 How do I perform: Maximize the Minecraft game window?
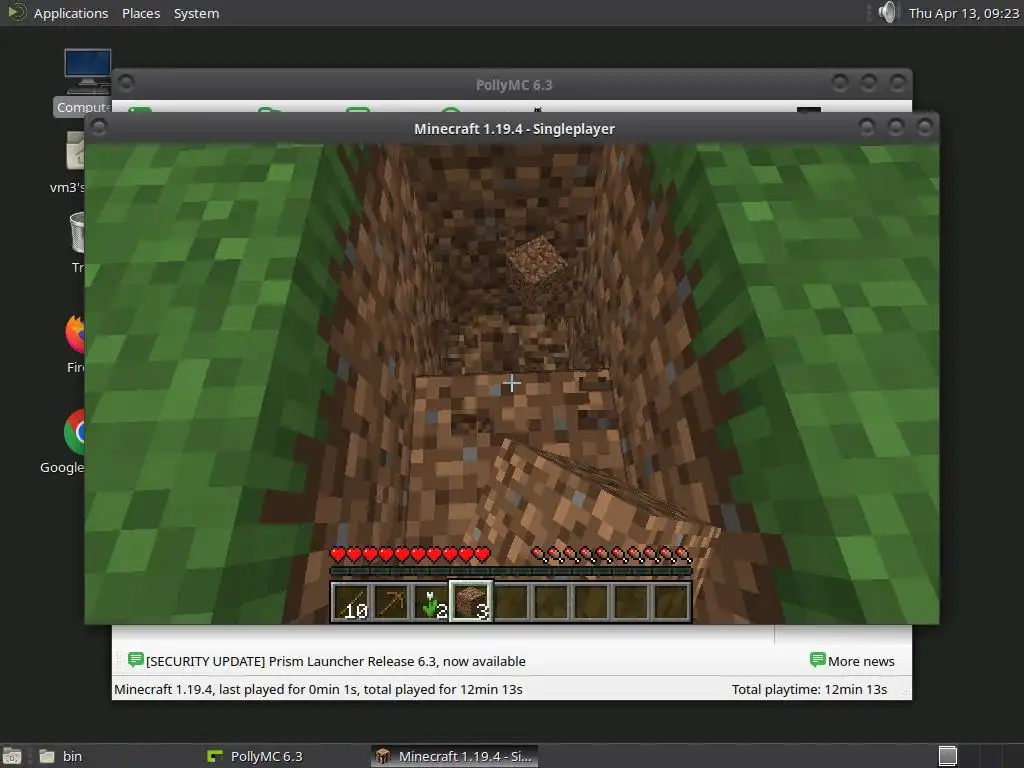point(895,127)
